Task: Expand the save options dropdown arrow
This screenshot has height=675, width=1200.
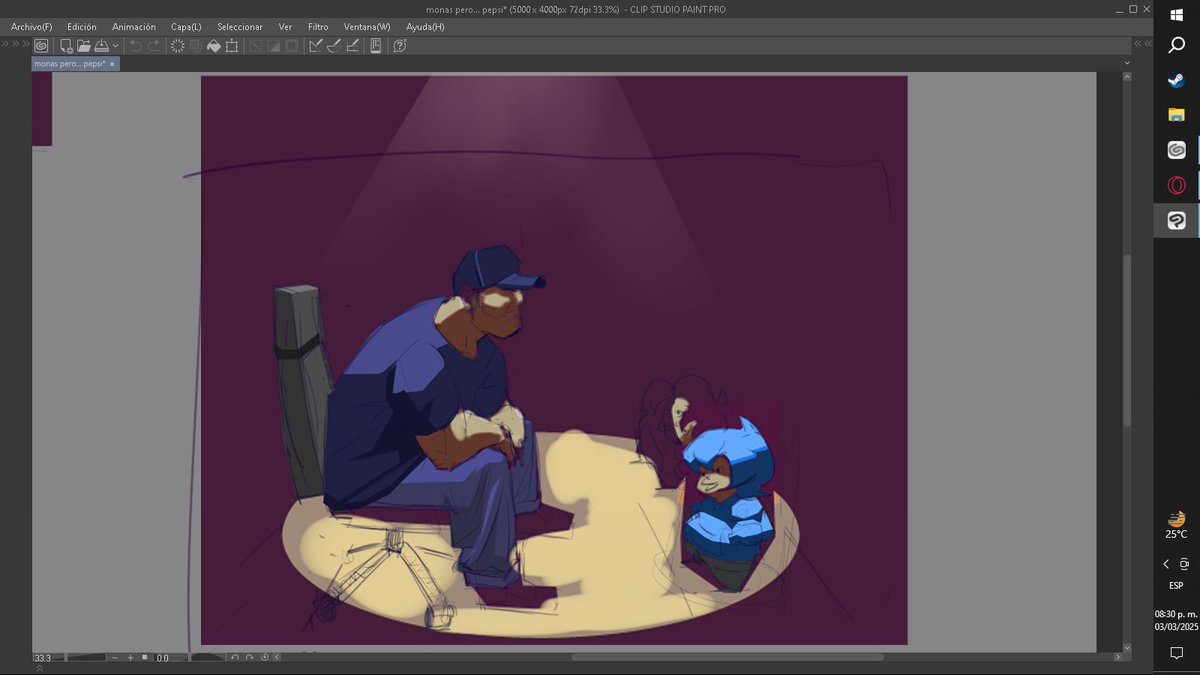Action: pos(116,46)
